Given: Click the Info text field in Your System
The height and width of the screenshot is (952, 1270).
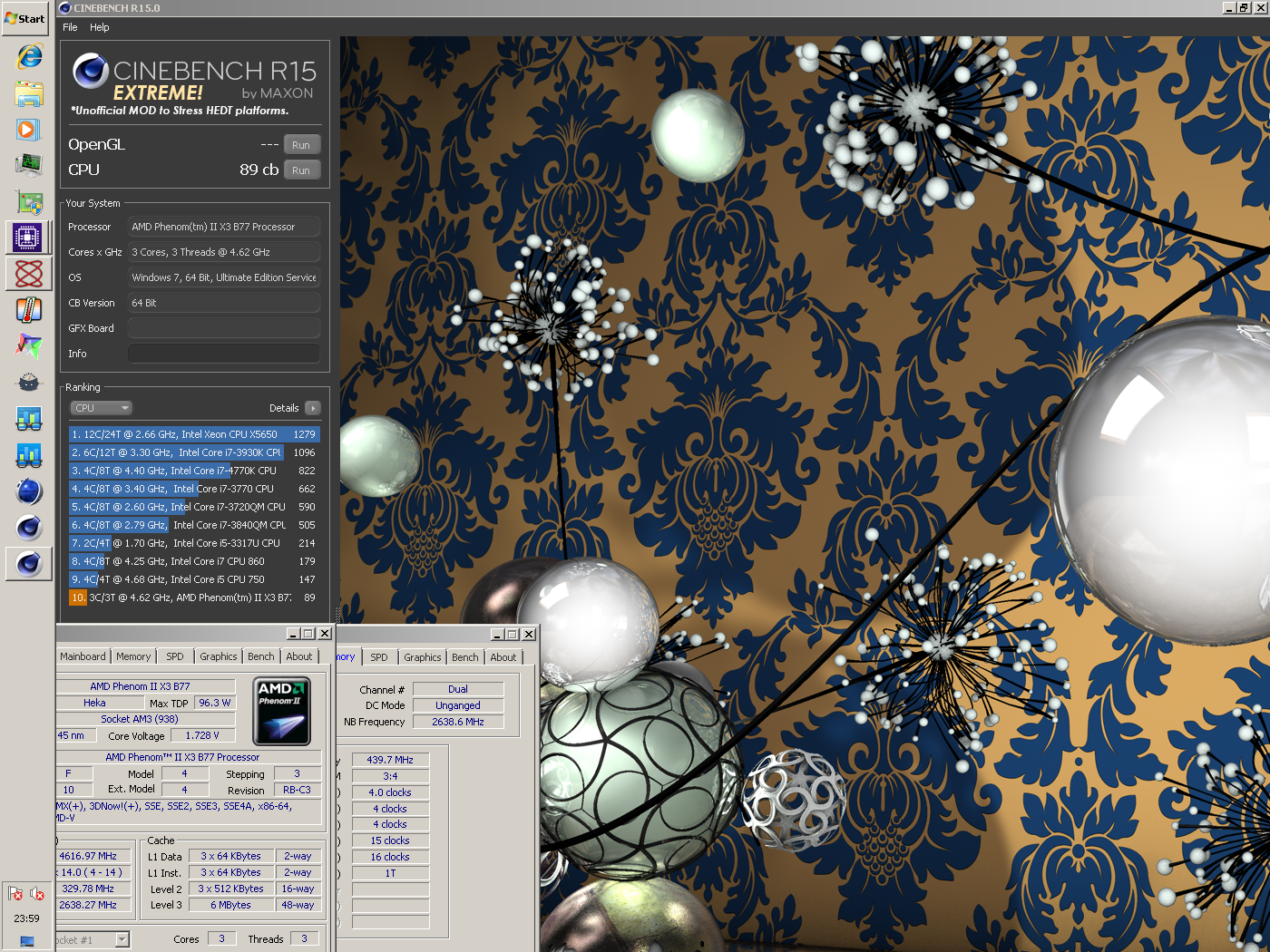Looking at the screenshot, I should [x=224, y=354].
